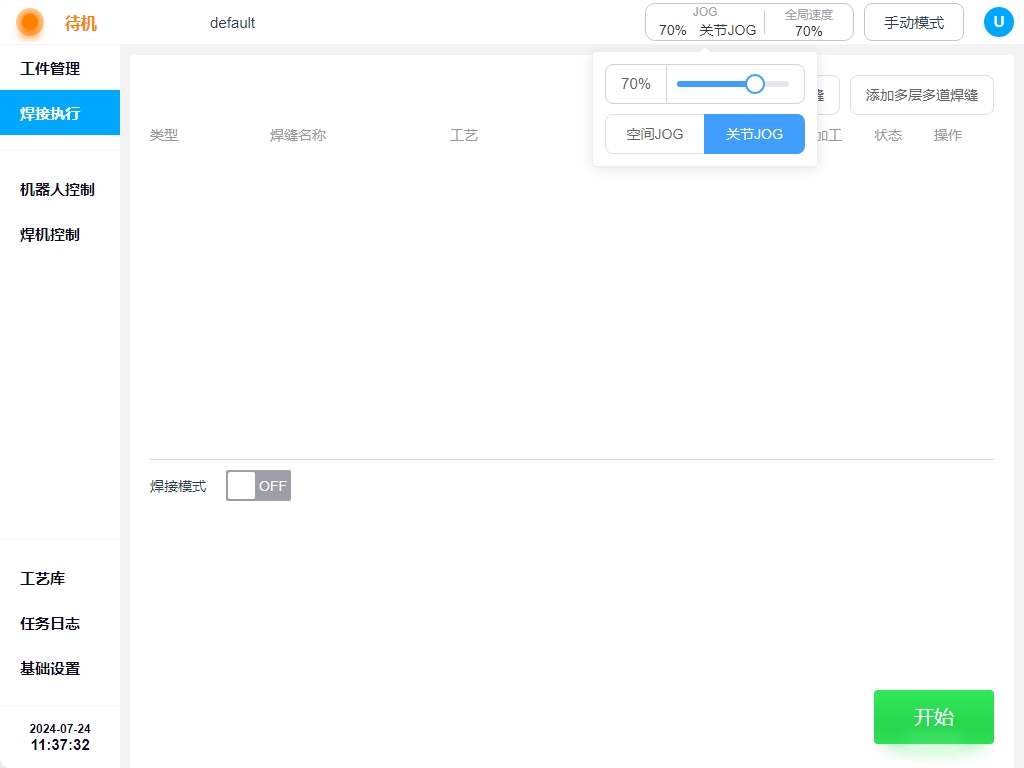Select 空间JOG mode option
The image size is (1024, 768).
point(655,134)
